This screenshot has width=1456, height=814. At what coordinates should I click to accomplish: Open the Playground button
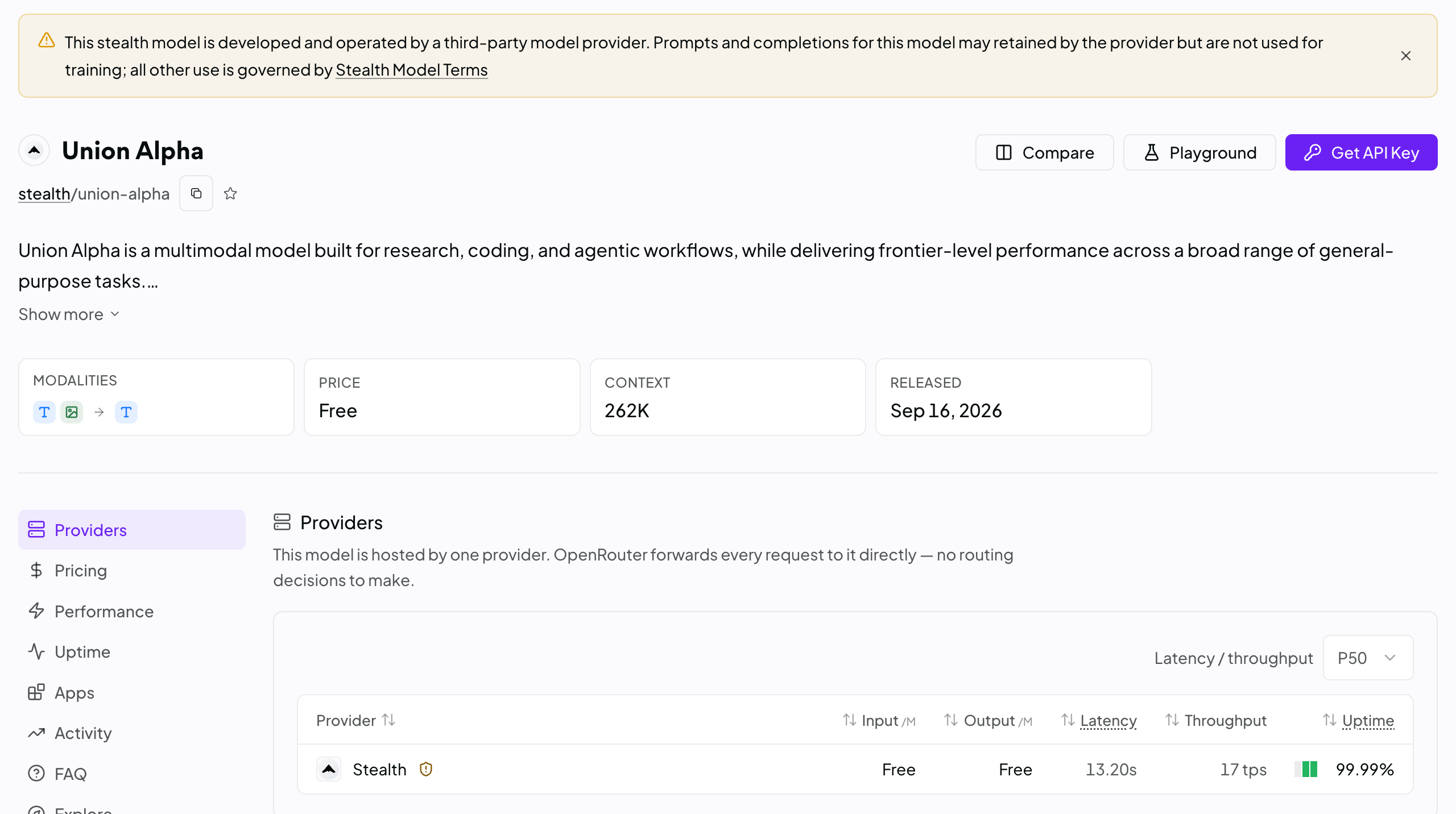click(x=1199, y=152)
